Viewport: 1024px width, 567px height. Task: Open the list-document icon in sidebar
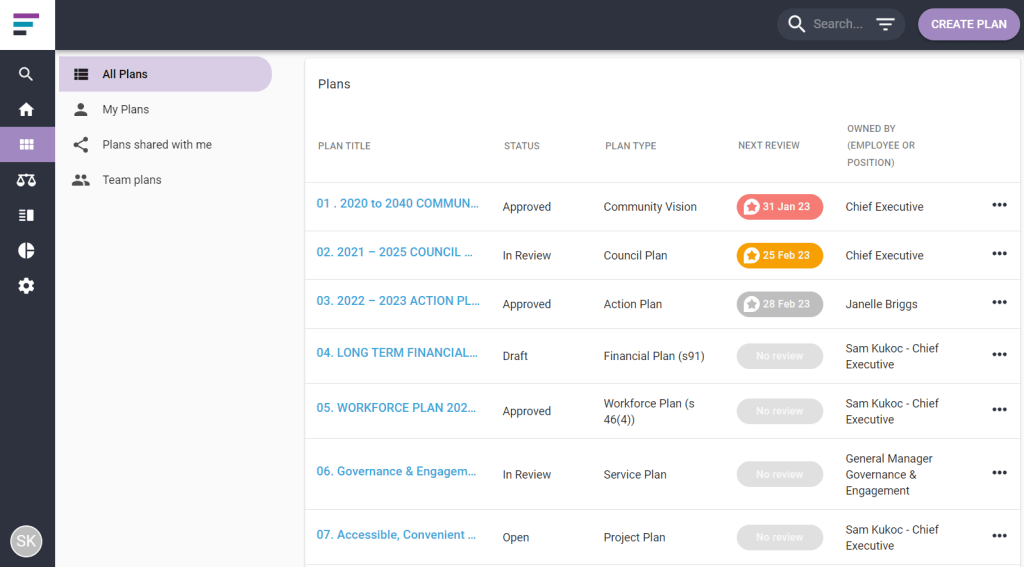point(26,215)
